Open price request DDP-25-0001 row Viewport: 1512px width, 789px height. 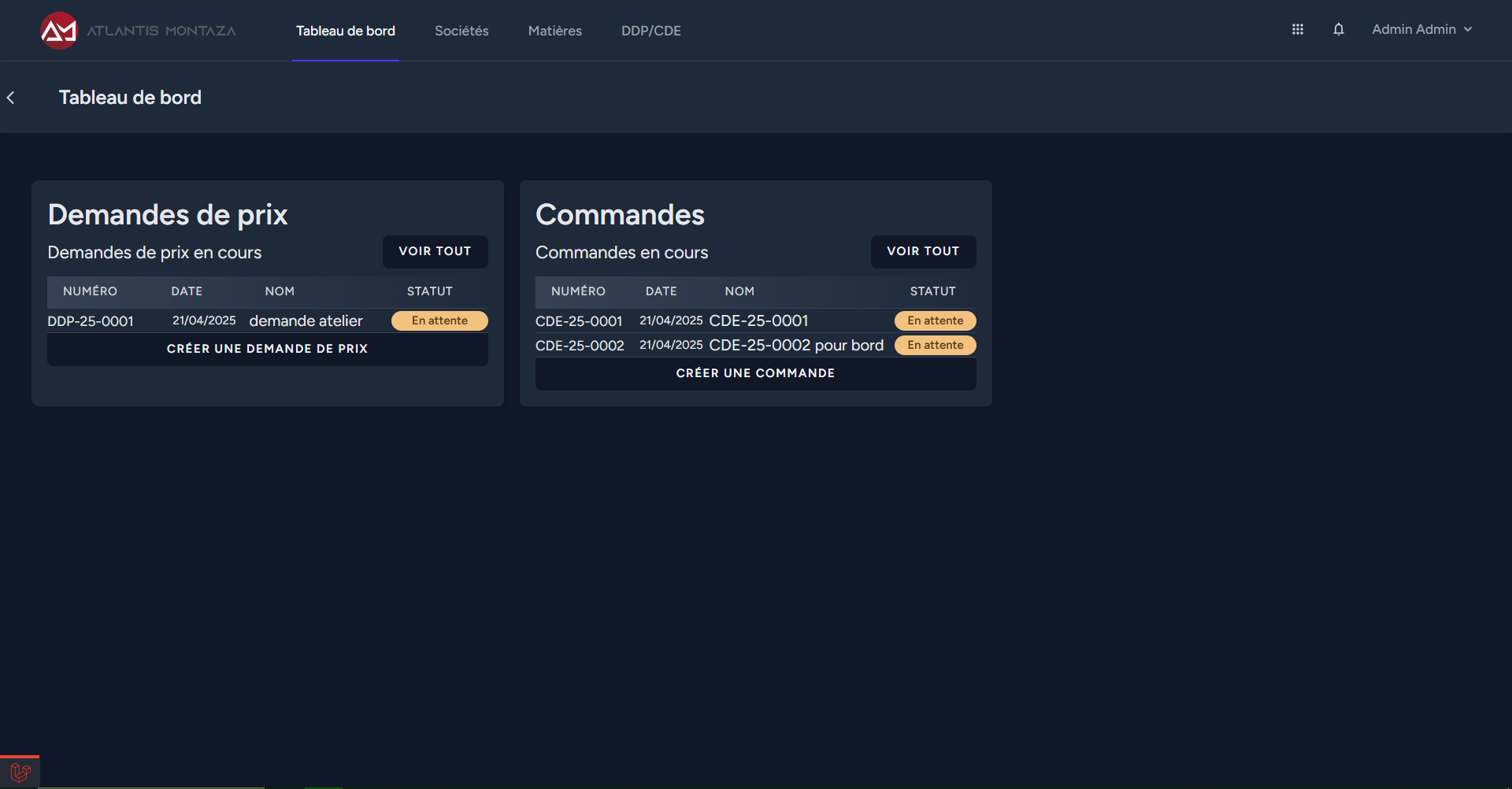[x=91, y=321]
